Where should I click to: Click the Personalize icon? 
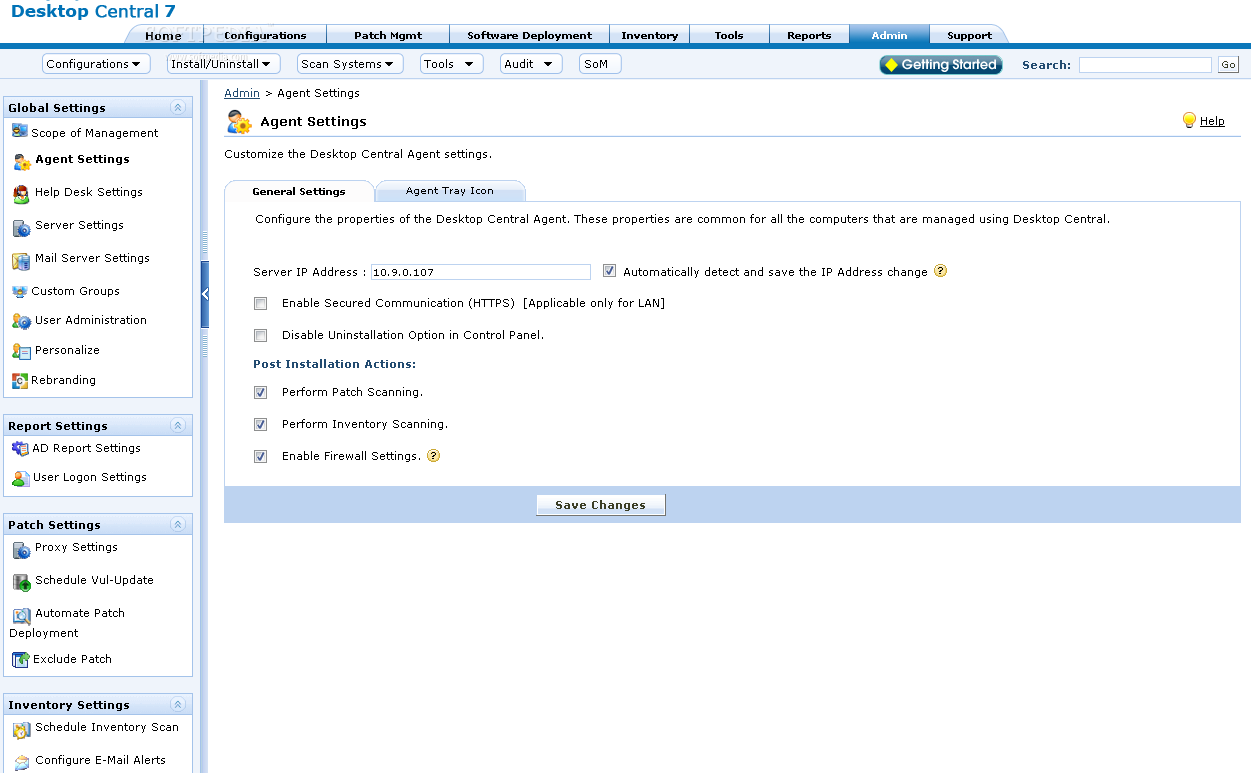point(21,351)
